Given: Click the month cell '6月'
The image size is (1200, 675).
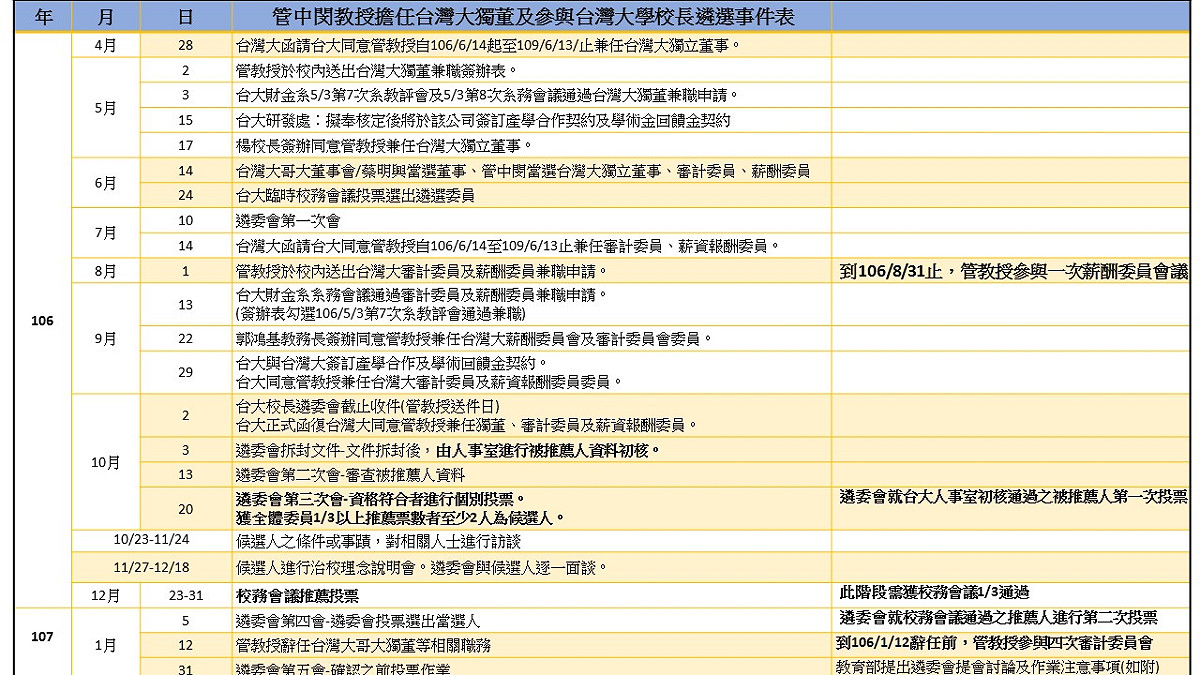Looking at the screenshot, I should click(x=106, y=183).
